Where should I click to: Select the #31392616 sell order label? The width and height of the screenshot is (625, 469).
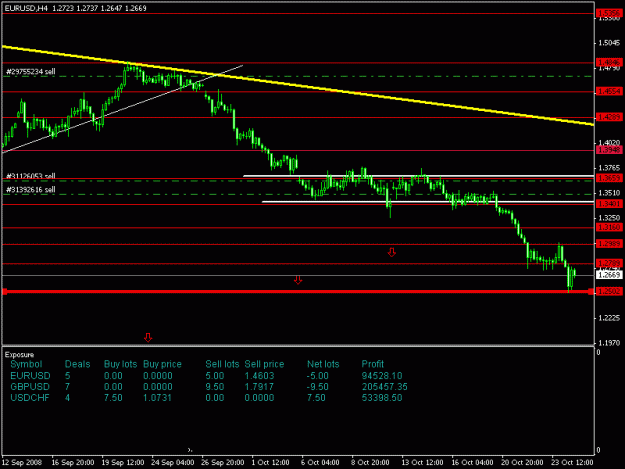click(x=31, y=190)
